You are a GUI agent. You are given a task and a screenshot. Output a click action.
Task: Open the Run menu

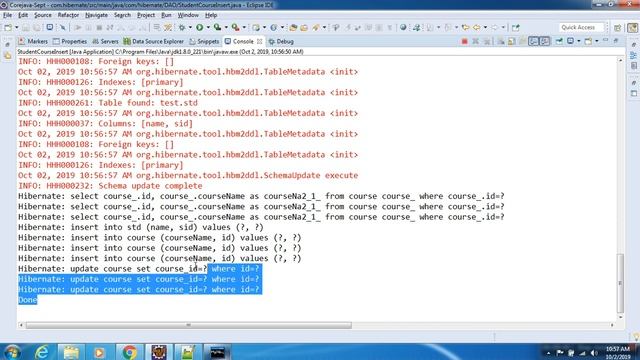click(x=166, y=15)
